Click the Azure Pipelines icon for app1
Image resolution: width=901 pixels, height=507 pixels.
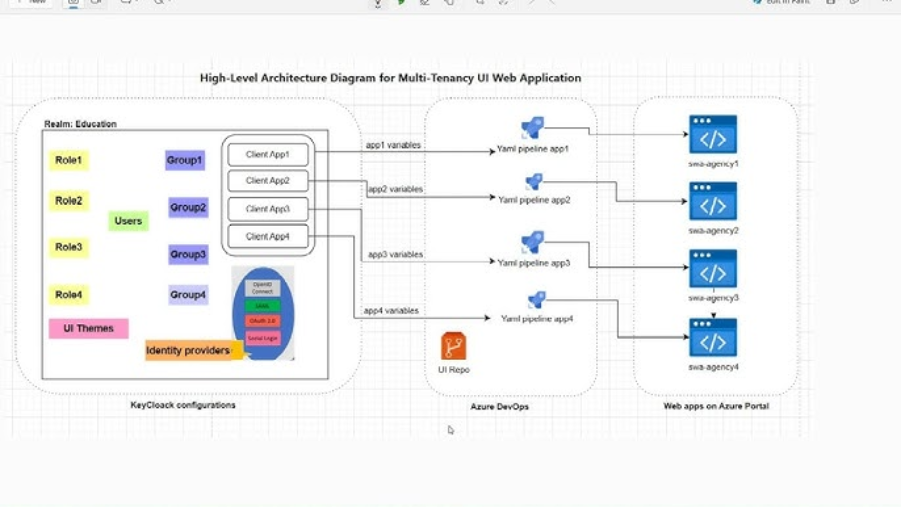tap(532, 128)
